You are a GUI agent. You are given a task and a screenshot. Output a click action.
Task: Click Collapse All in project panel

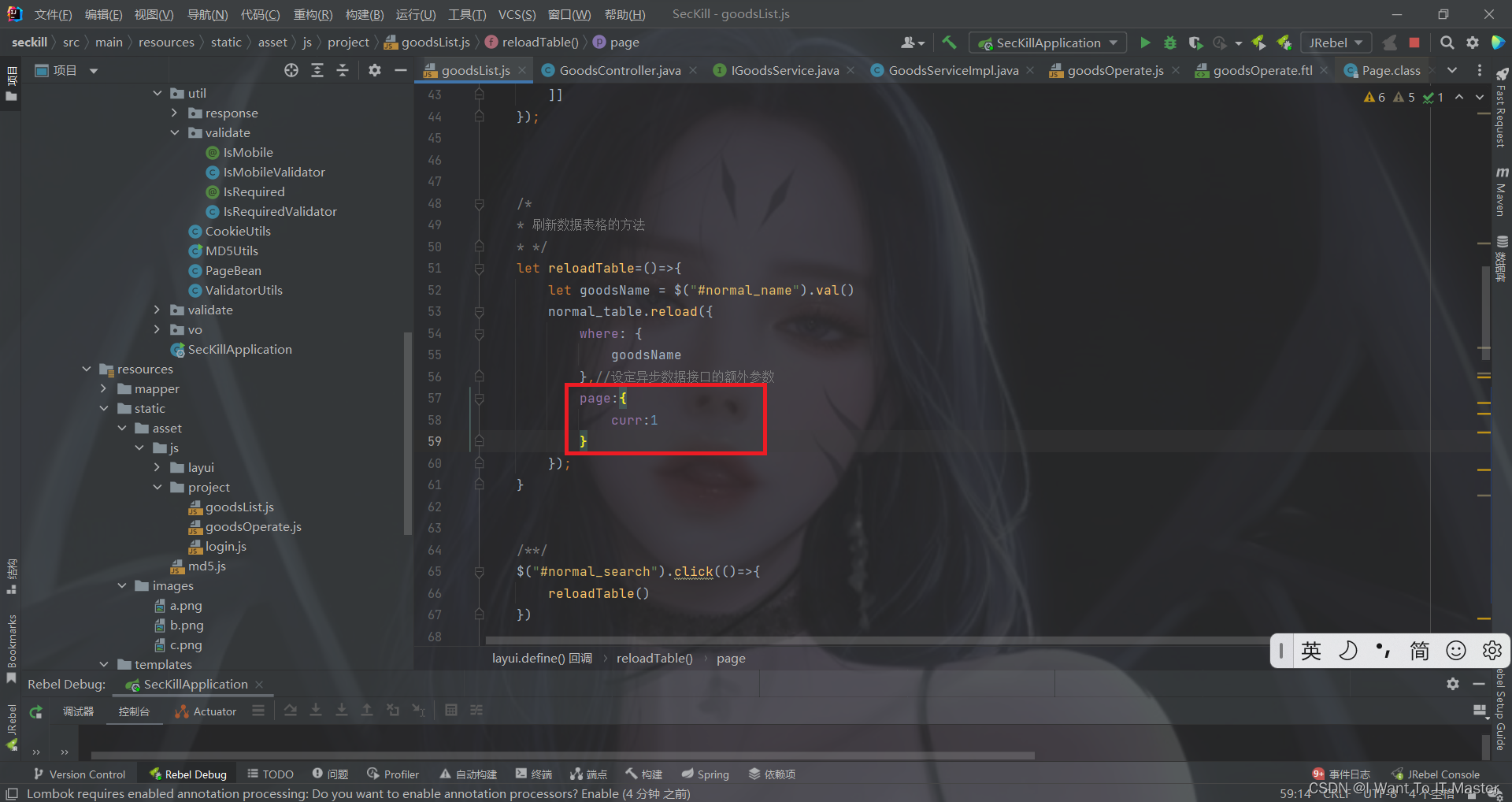click(343, 70)
